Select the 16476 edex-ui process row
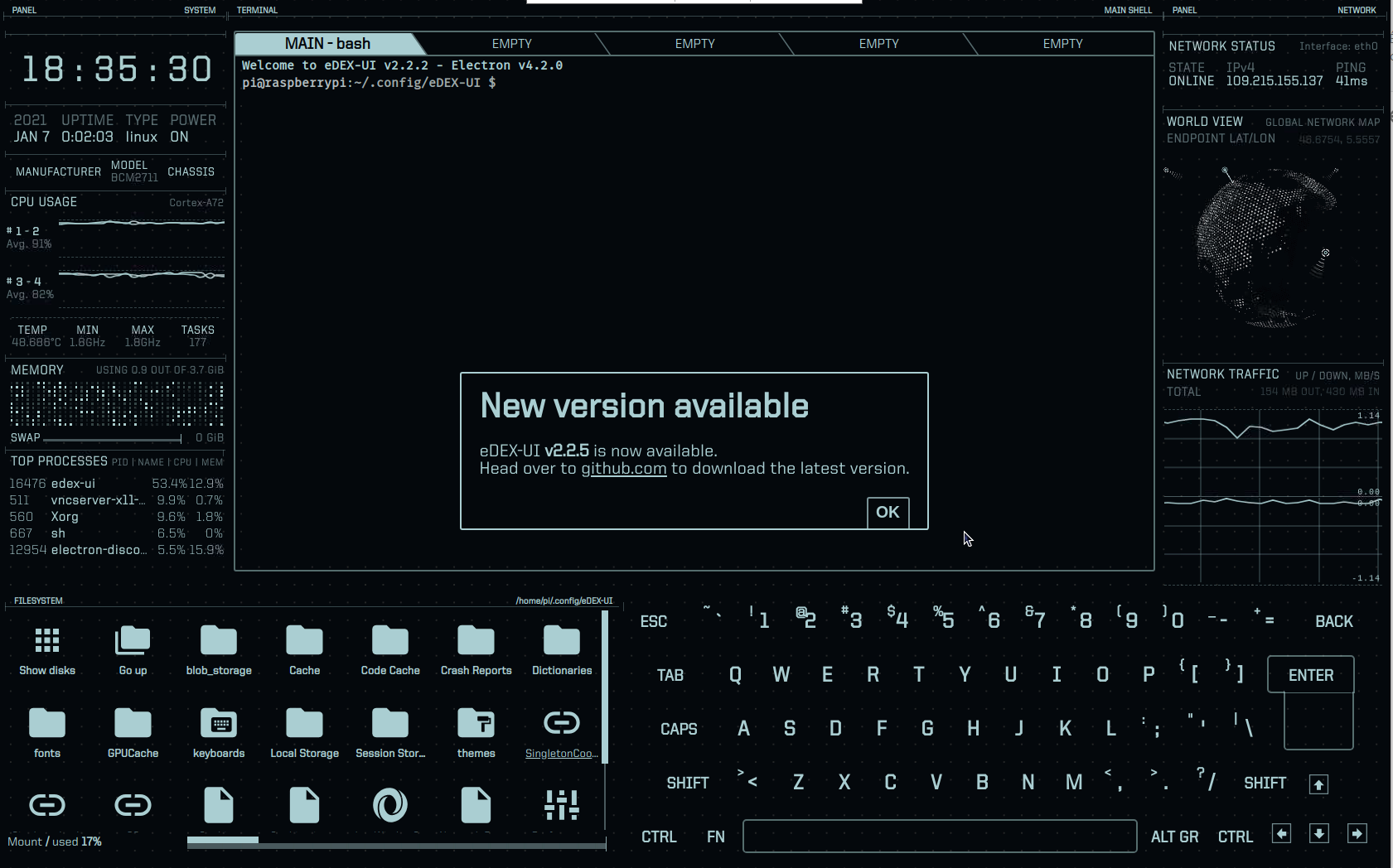1393x868 pixels. tap(116, 484)
